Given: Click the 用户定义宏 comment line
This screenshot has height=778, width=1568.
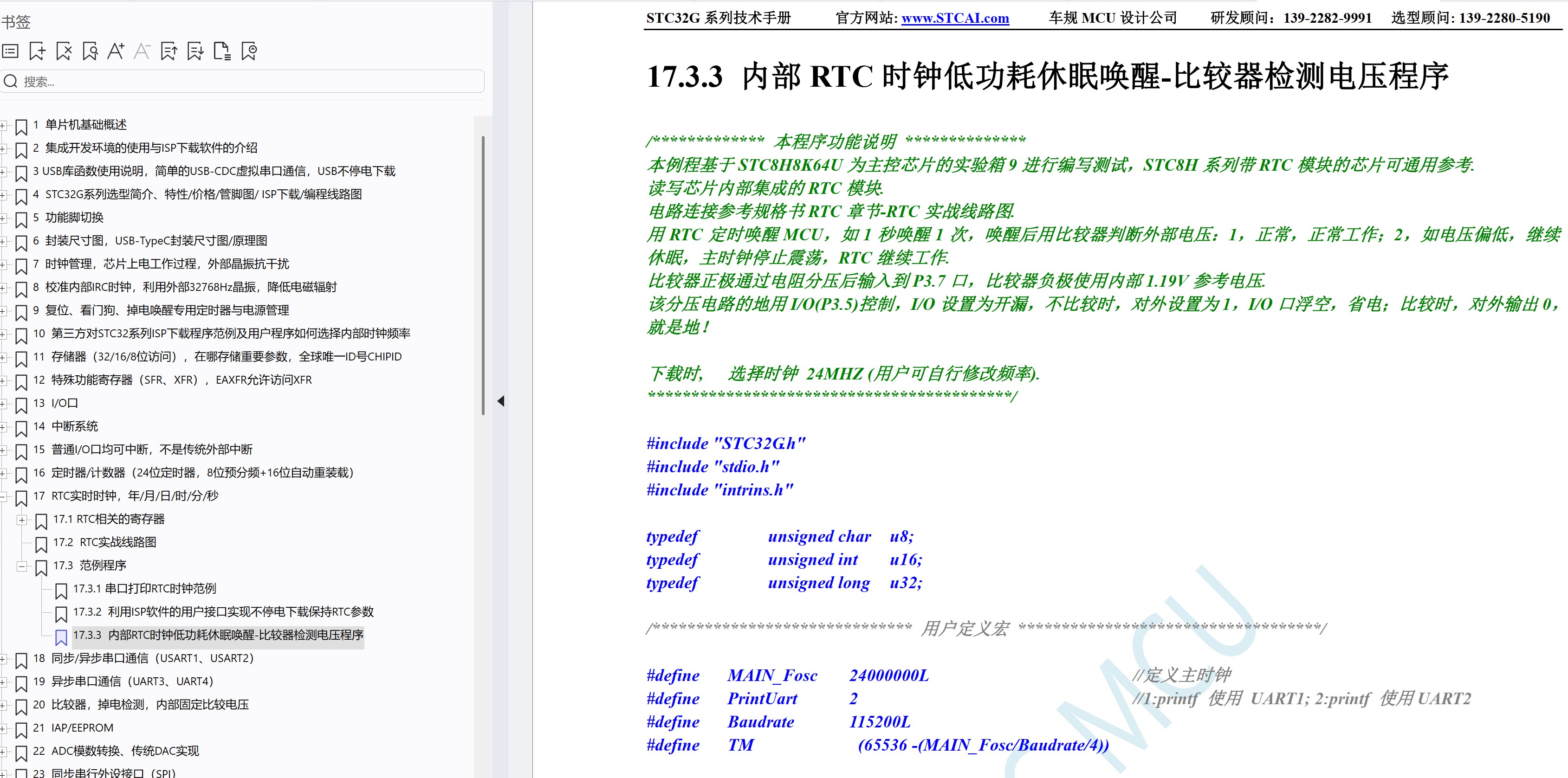Looking at the screenshot, I should coord(986,628).
